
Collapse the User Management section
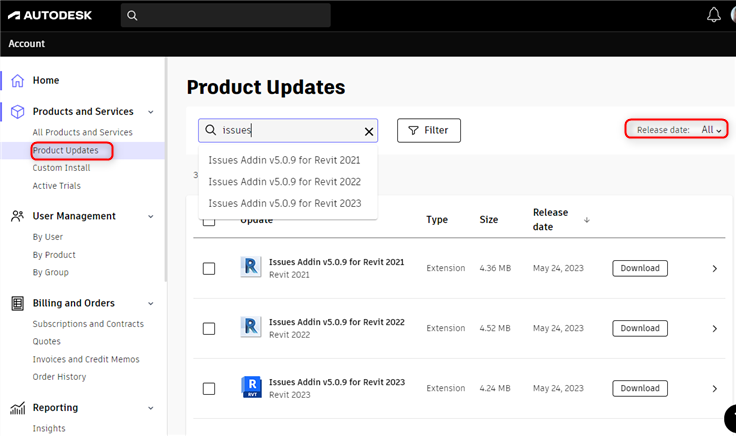[x=151, y=216]
